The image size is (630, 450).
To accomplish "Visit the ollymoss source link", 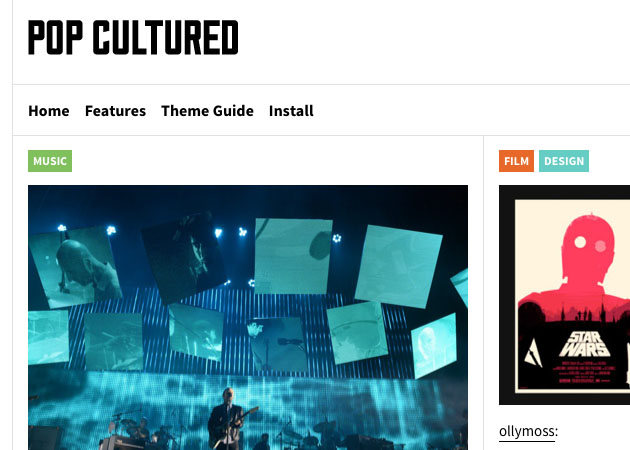I will (x=527, y=432).
